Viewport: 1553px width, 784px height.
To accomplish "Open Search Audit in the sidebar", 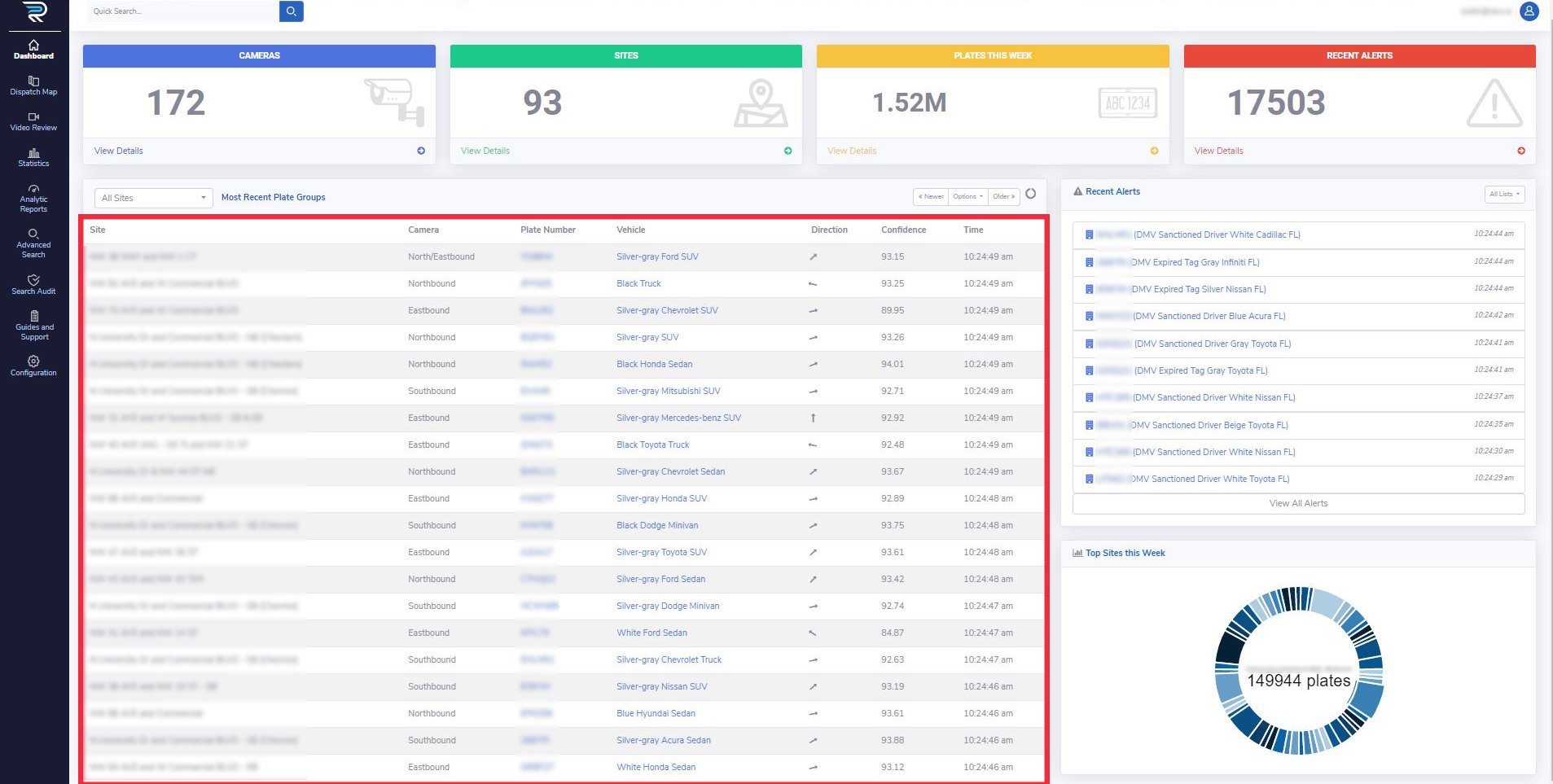I will point(33,285).
